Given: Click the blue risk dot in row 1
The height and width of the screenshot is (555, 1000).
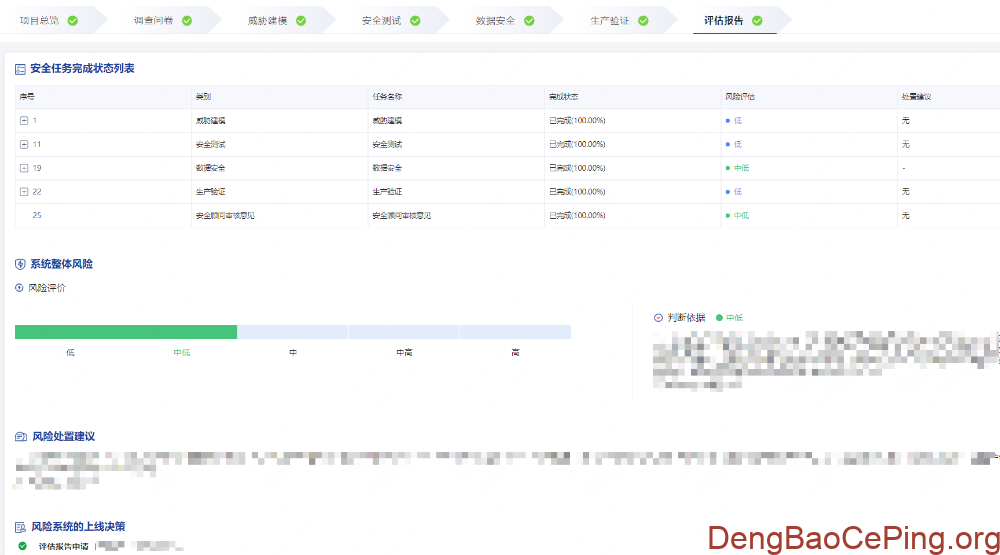Looking at the screenshot, I should click(x=728, y=121).
